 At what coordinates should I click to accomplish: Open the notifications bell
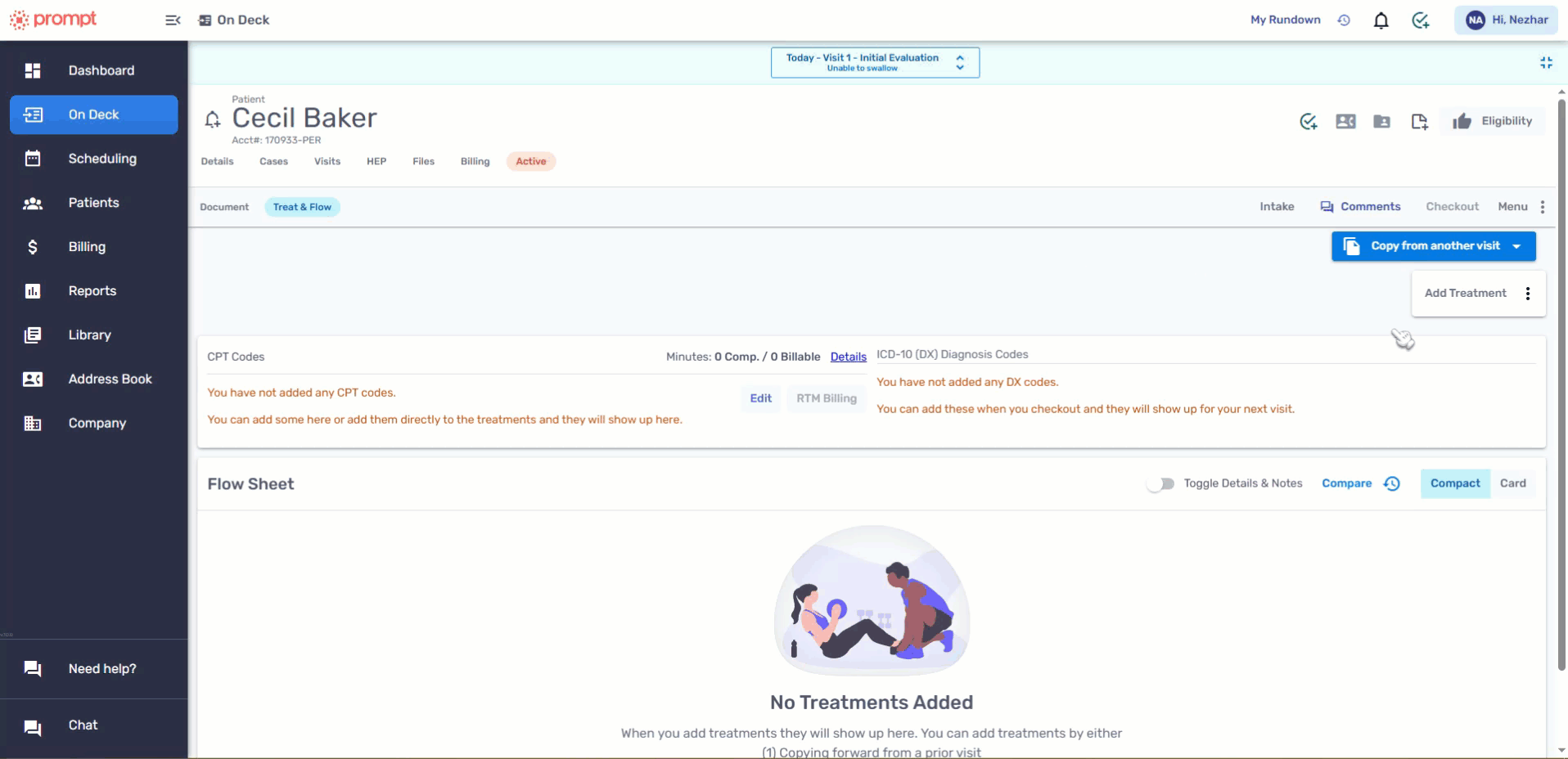pyautogui.click(x=1381, y=20)
